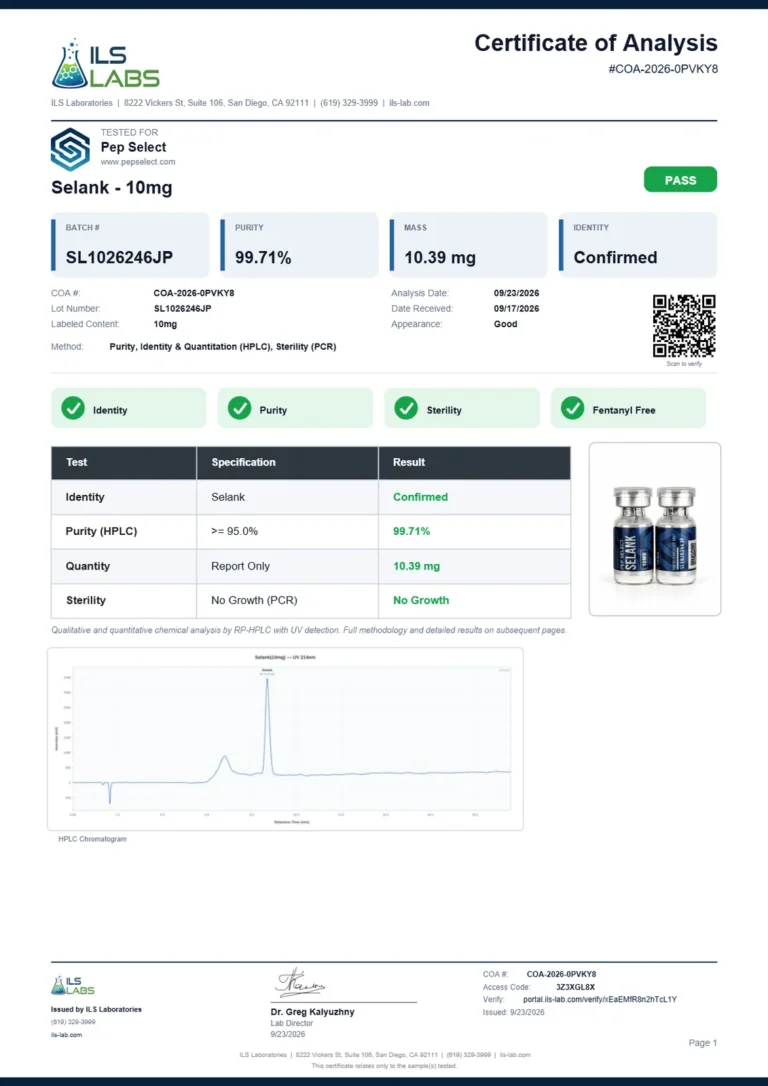Image resolution: width=768 pixels, height=1086 pixels.
Task: Click the Appearance value Good
Action: pos(506,323)
